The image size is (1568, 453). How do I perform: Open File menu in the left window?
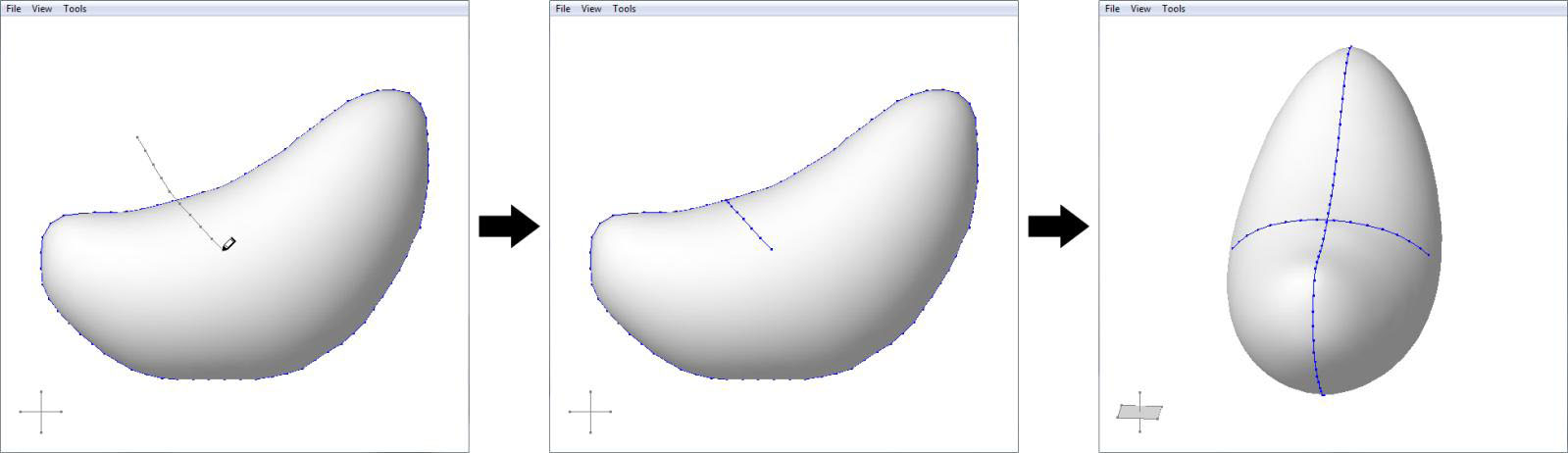pos(14,9)
